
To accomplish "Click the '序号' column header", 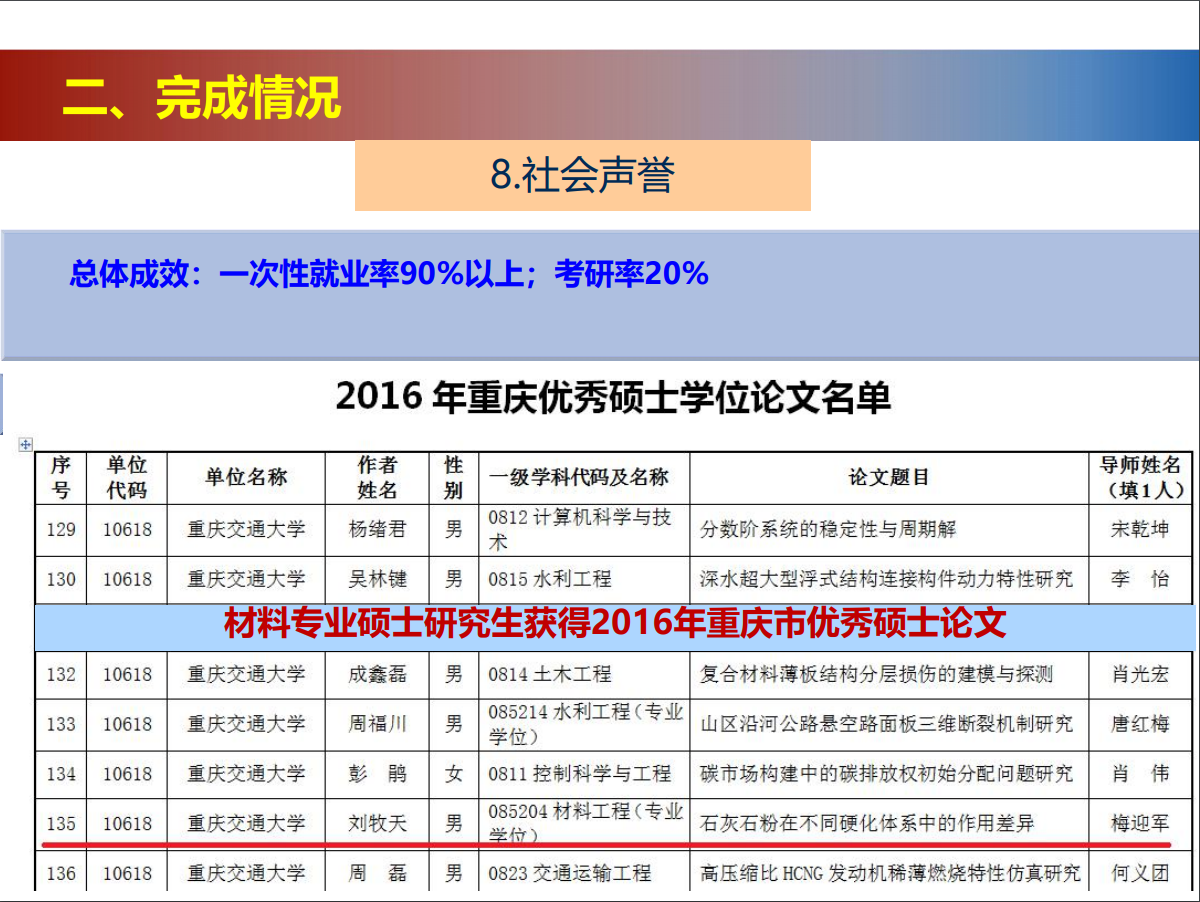I will 61,478.
